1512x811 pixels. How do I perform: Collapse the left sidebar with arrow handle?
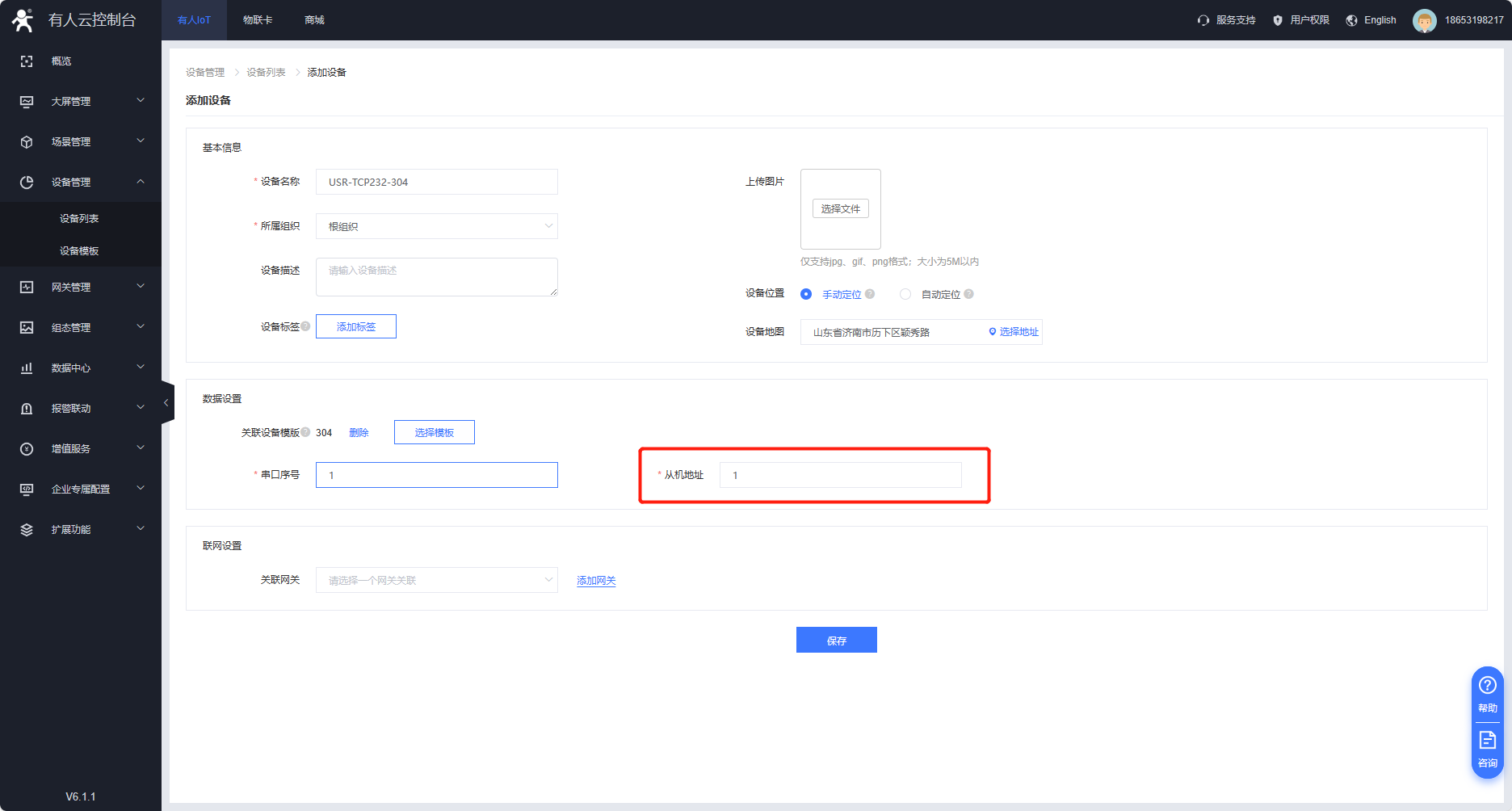tap(166, 402)
